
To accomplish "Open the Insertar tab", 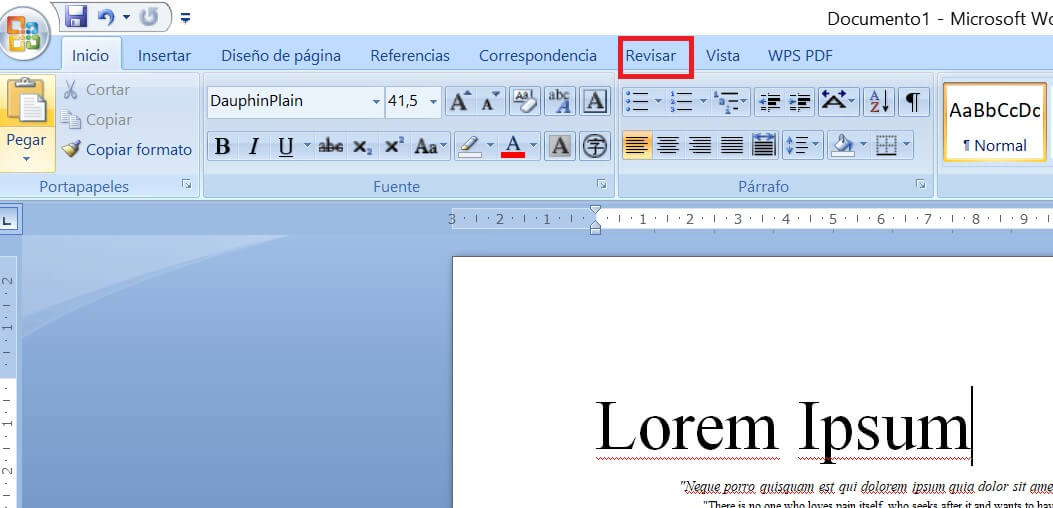I will [165, 56].
